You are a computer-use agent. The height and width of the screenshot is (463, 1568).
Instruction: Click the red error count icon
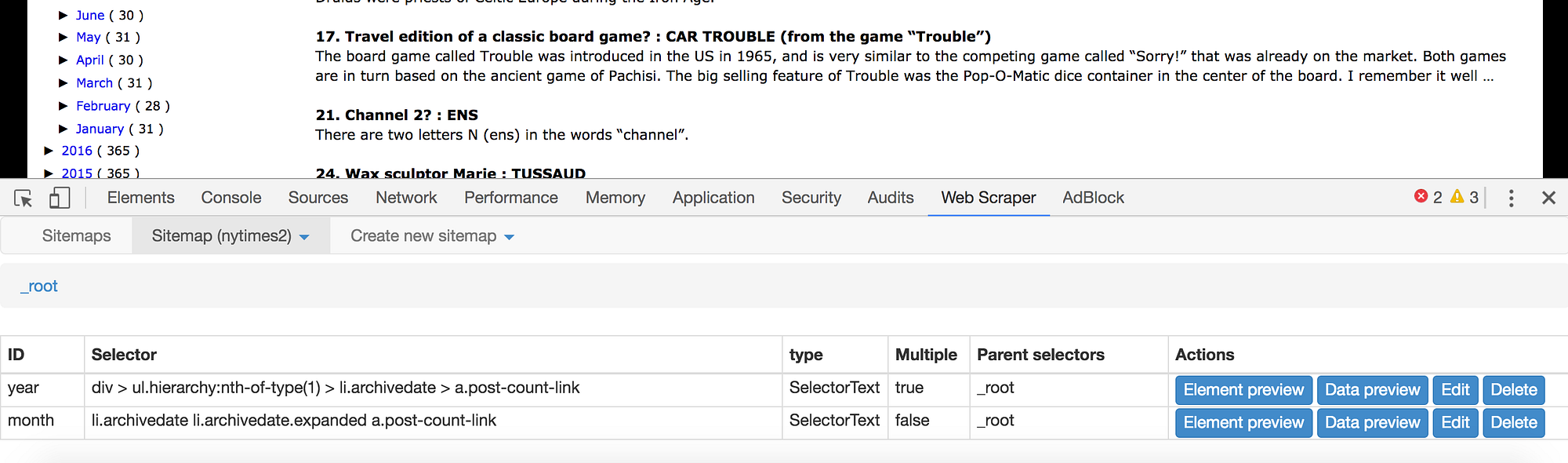(x=1421, y=197)
